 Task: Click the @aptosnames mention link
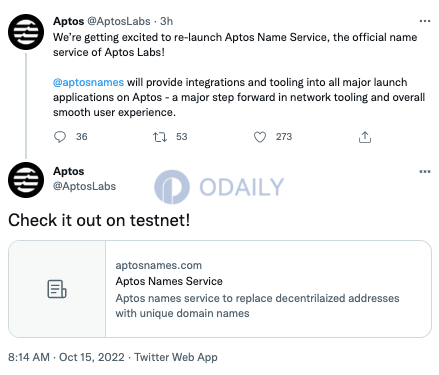coord(88,82)
